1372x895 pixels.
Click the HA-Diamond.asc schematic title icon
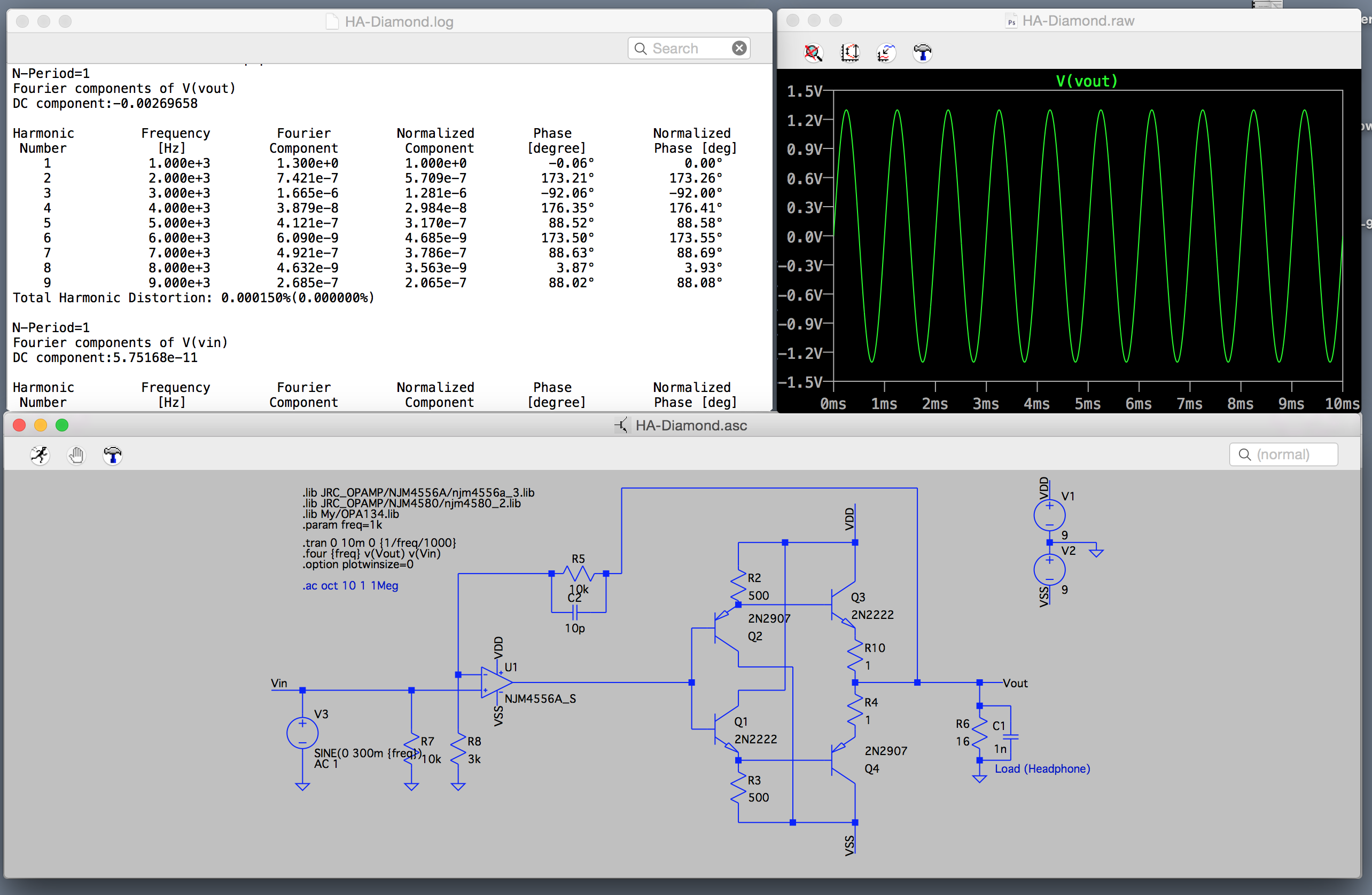click(x=621, y=425)
